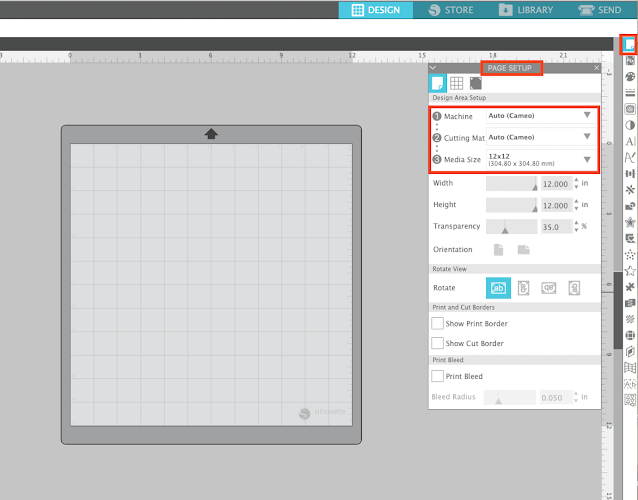
Task: Click the Transparency value field 35.0
Action: 556,227
